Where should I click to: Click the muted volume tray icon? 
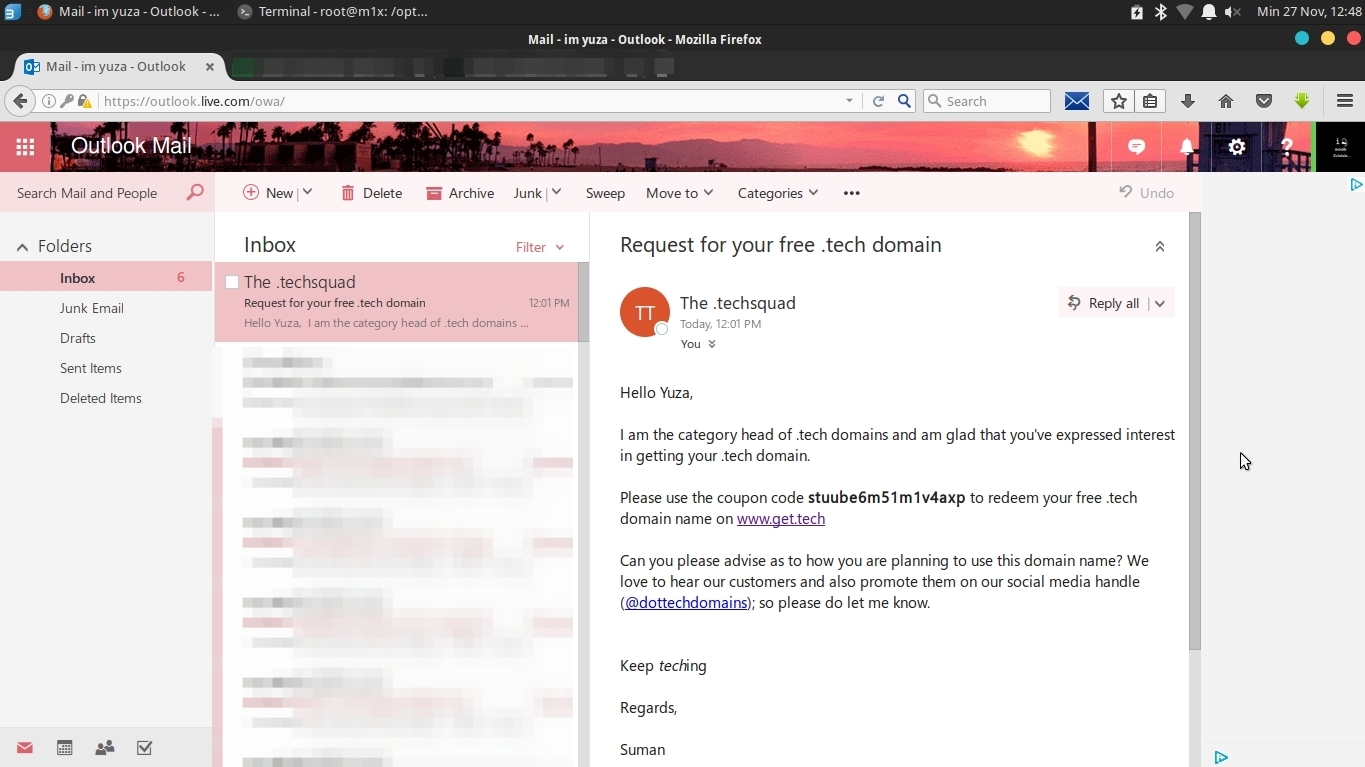pyautogui.click(x=1233, y=12)
